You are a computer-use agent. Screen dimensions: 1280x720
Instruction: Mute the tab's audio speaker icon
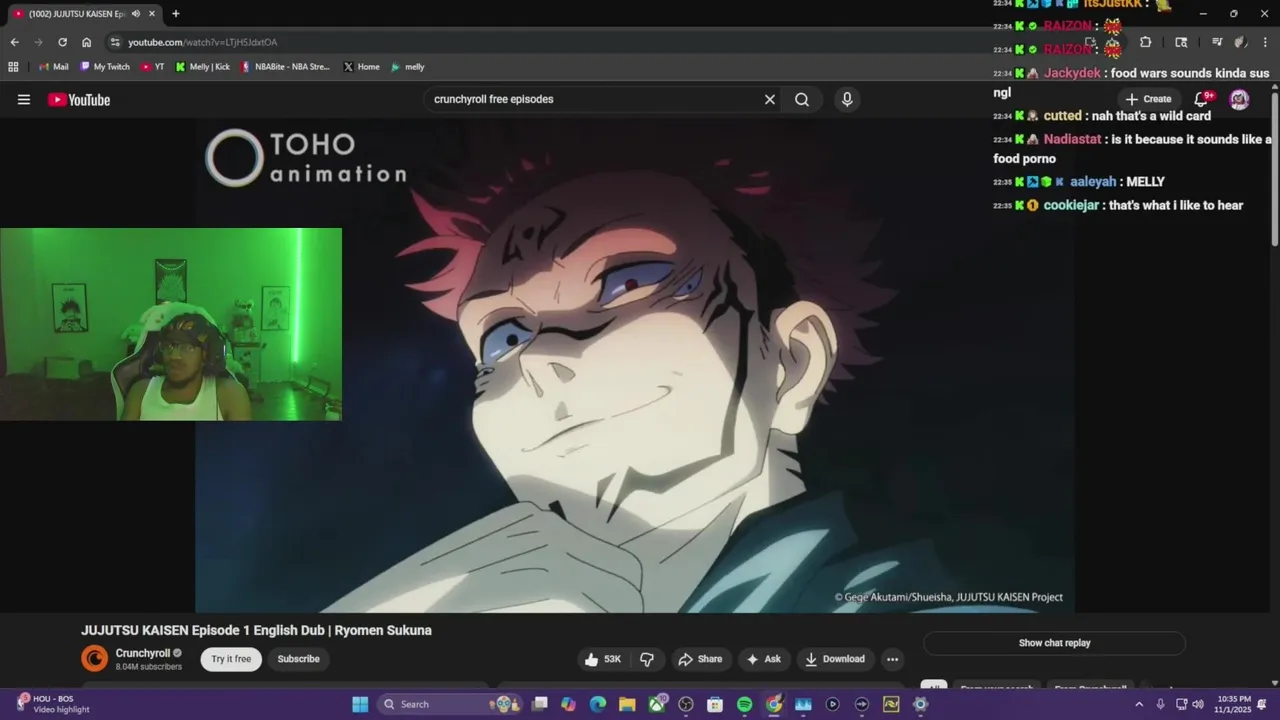(136, 14)
